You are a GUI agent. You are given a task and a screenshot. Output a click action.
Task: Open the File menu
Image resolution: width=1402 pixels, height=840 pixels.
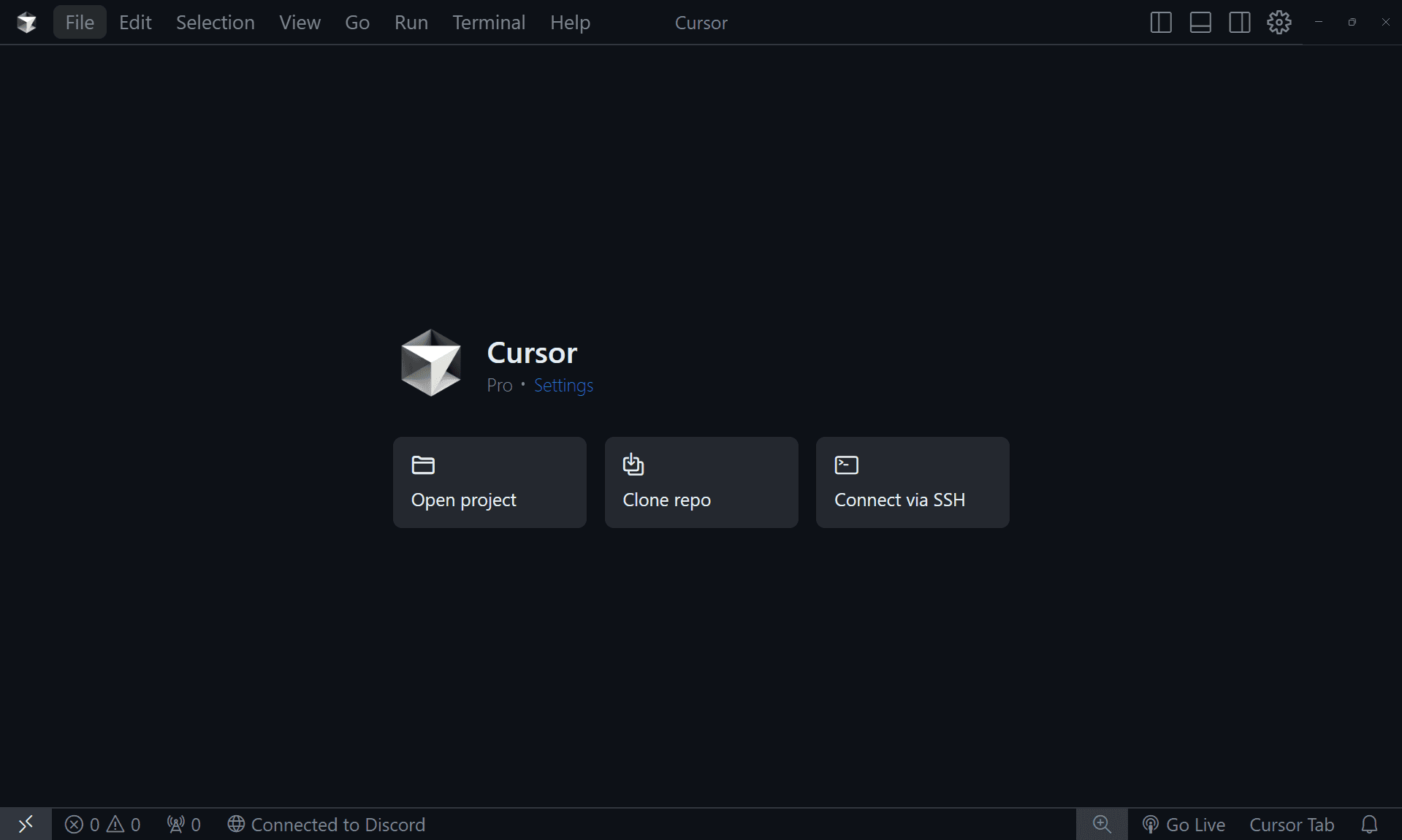coord(79,22)
